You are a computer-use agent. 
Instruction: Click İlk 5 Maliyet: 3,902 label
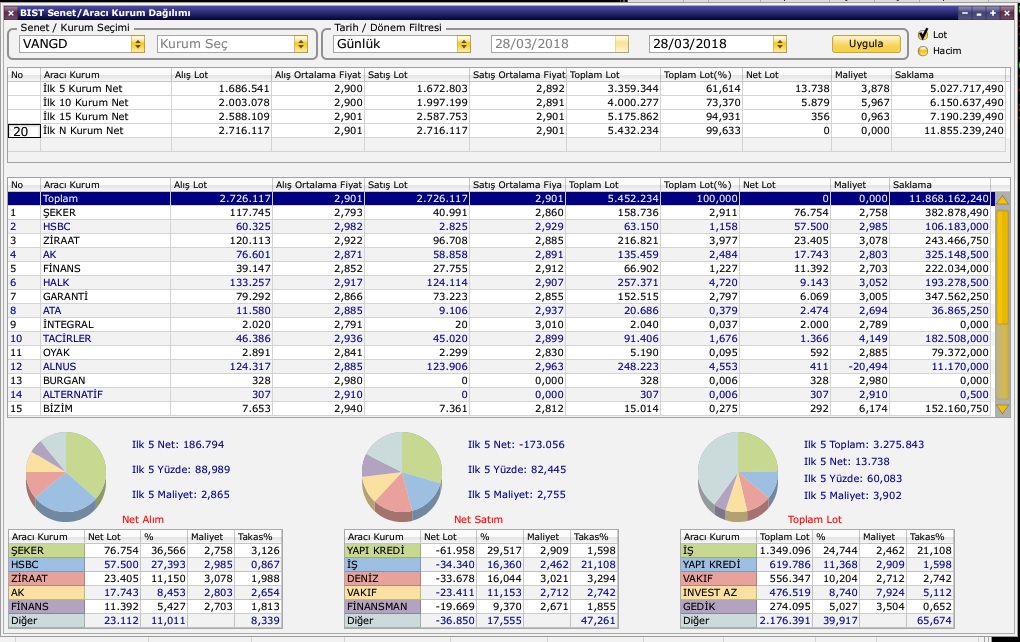[852, 495]
